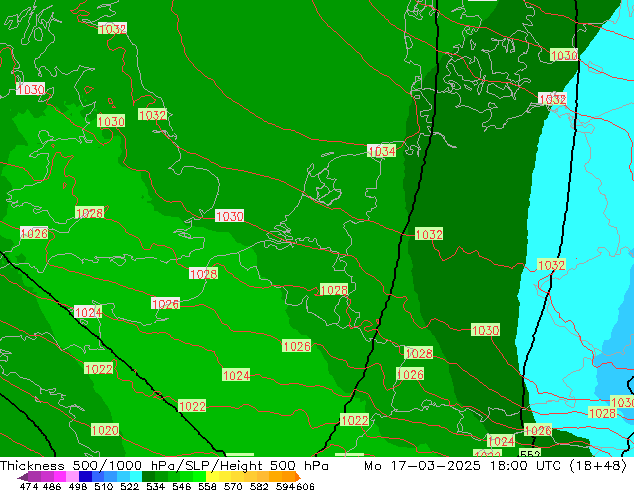Image resolution: width=634 pixels, height=490 pixels.
Task: Pick the light pink legend swatch
Action: coord(72,476)
